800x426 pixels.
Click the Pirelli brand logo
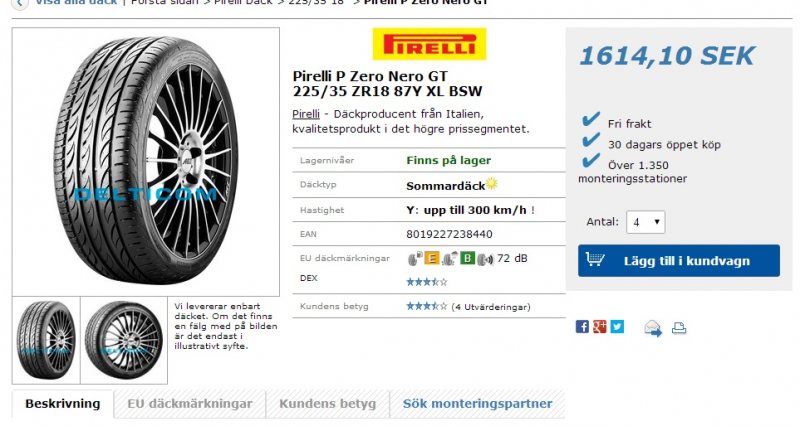point(429,44)
